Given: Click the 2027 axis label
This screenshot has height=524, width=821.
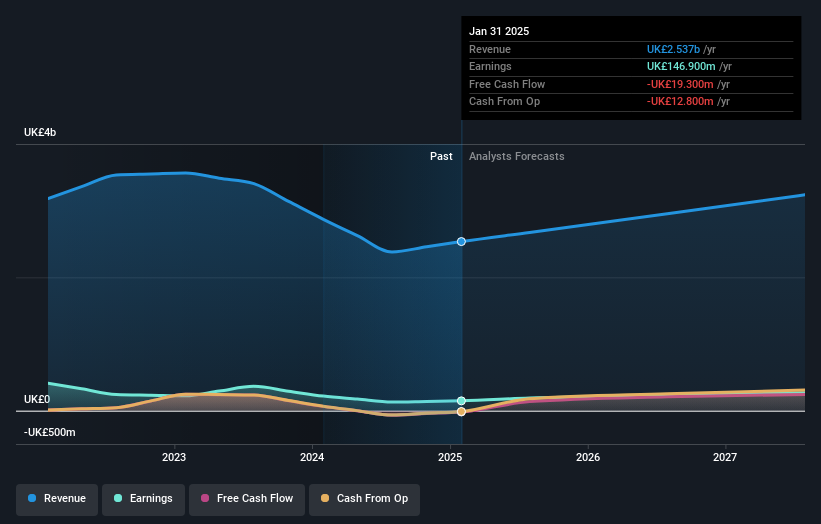Looking at the screenshot, I should pyautogui.click(x=725, y=458).
